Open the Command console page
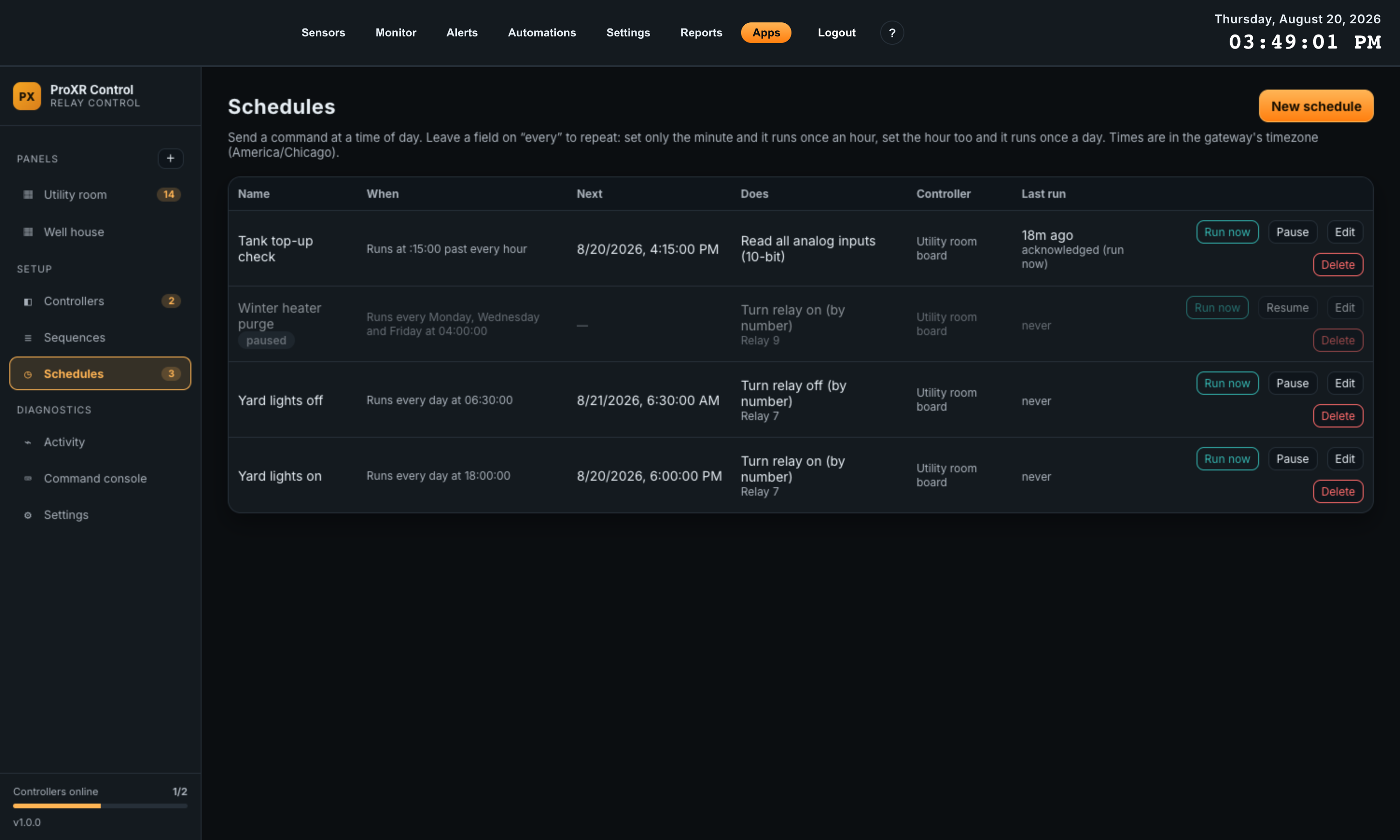The height and width of the screenshot is (840, 1400). [100, 479]
